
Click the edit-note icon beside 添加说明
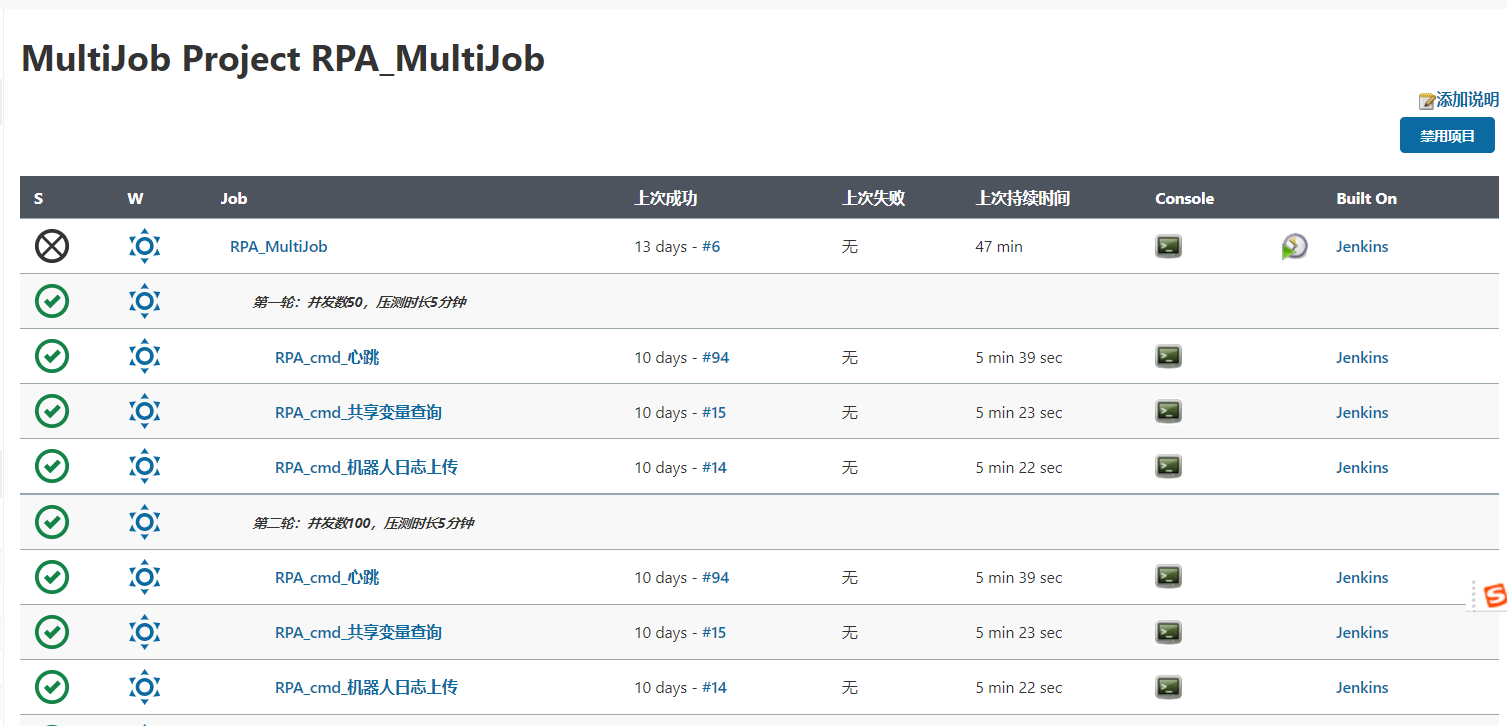(x=1425, y=100)
